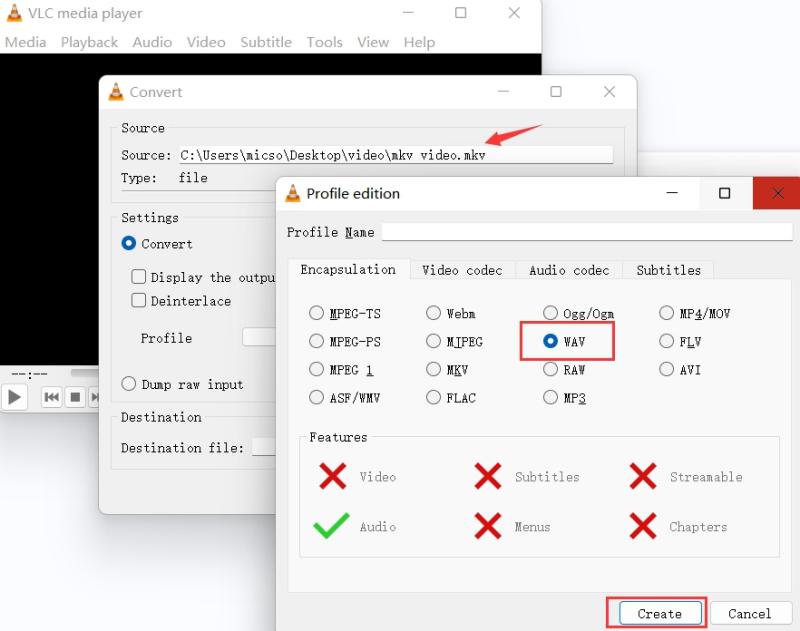The width and height of the screenshot is (800, 631).
Task: Select the FLAC encapsulation
Action: point(433,397)
